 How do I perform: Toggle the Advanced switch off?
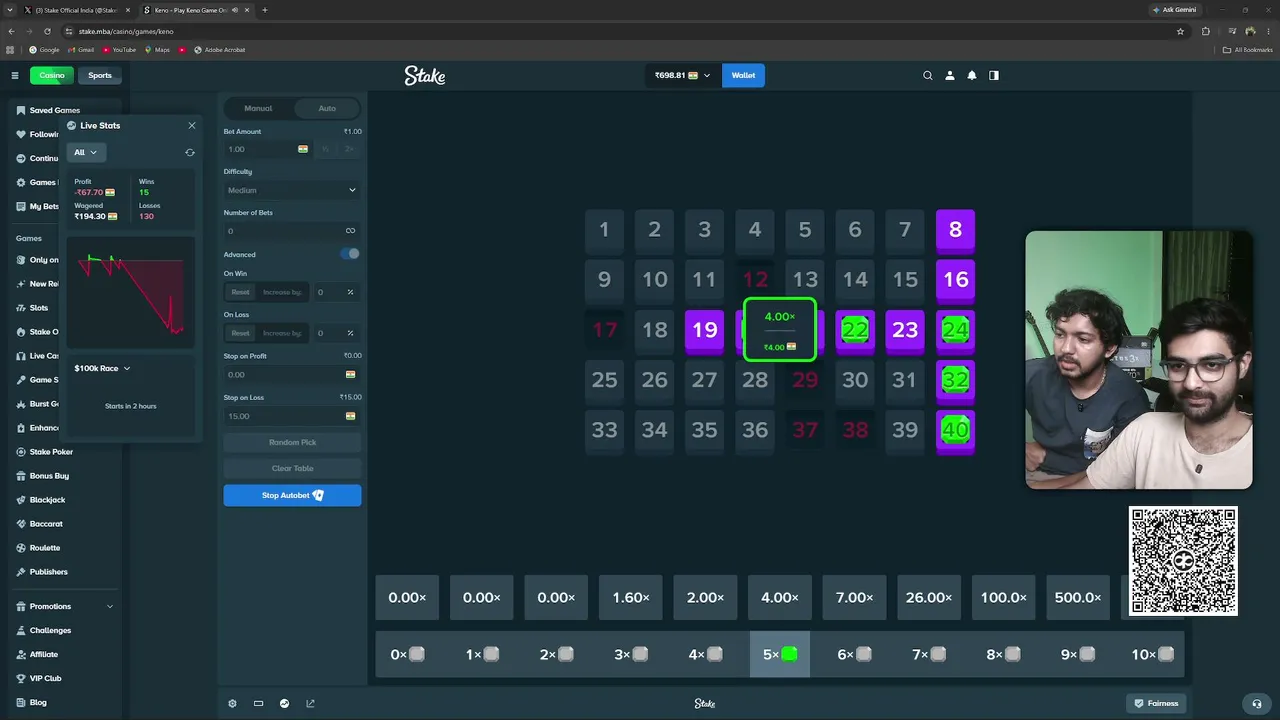(x=350, y=254)
